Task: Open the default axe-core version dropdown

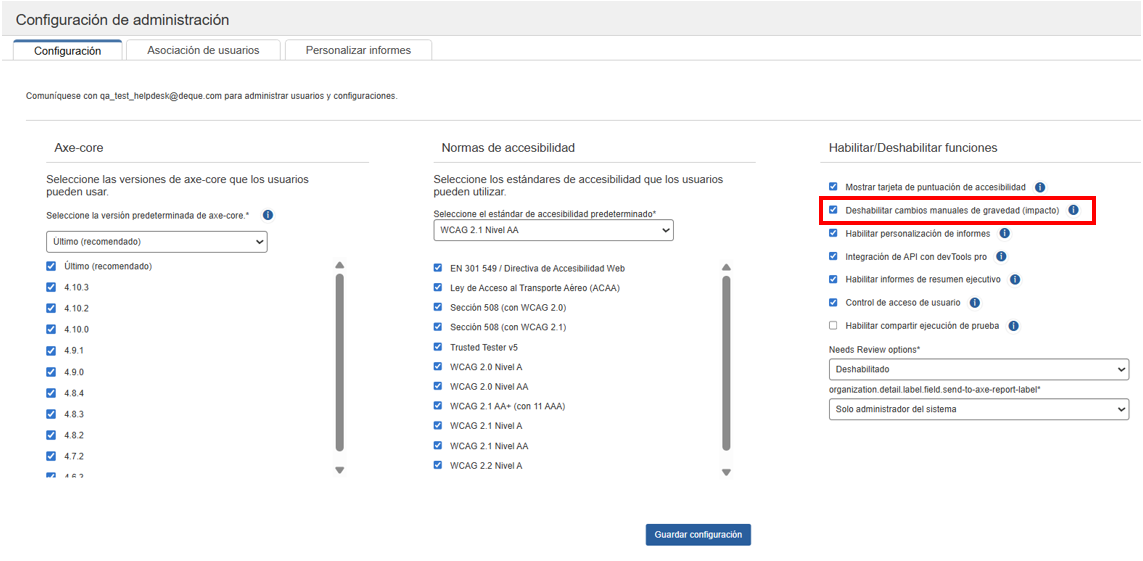Action: click(x=157, y=242)
